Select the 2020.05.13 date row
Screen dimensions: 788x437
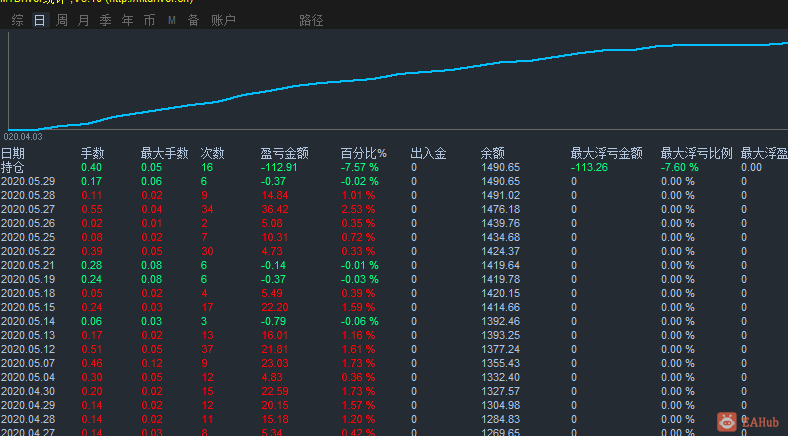[394, 336]
